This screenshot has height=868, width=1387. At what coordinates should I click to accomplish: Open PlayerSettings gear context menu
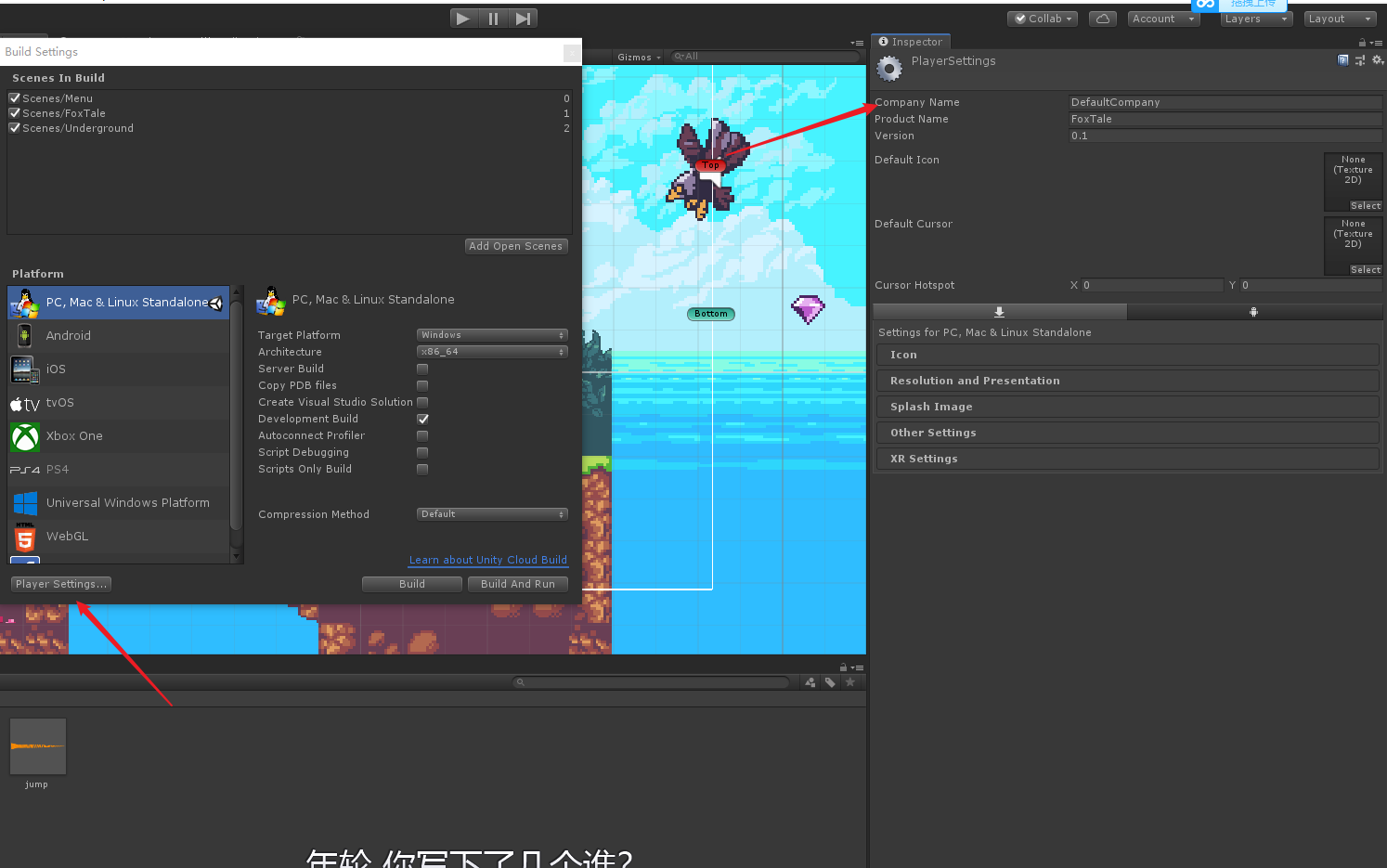[1378, 60]
